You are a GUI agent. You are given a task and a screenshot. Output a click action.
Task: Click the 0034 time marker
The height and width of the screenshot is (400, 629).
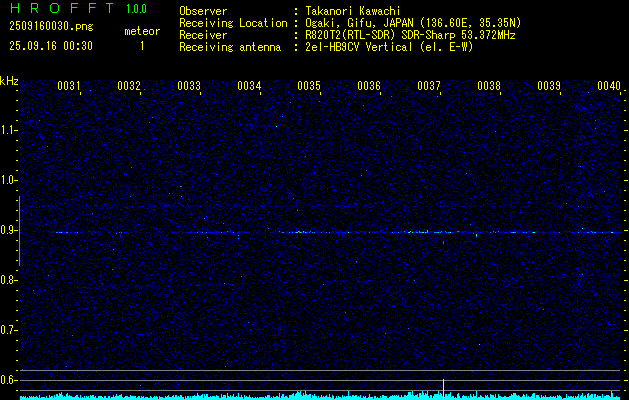(249, 85)
